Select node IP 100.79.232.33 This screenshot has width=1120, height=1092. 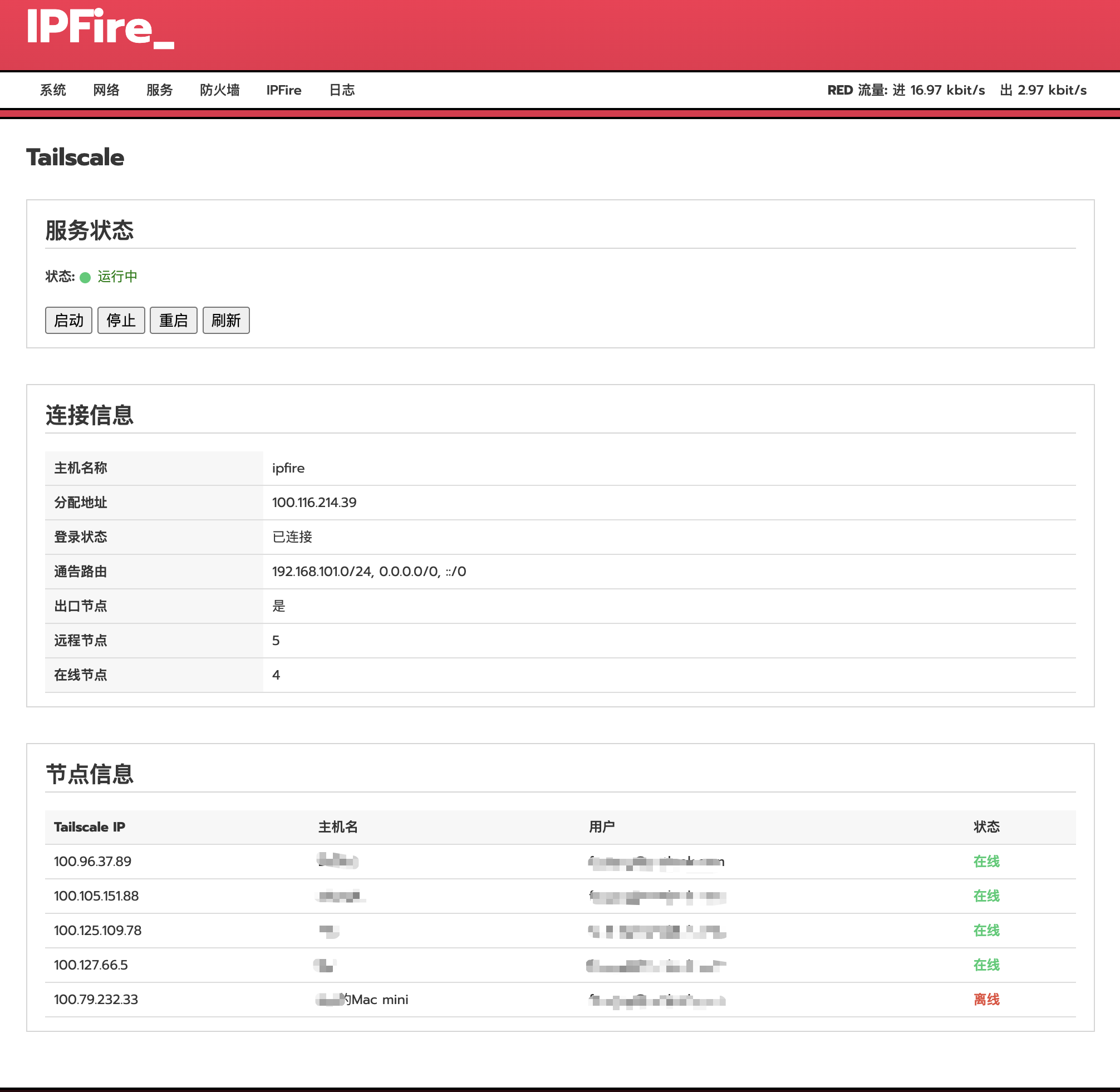click(96, 1000)
